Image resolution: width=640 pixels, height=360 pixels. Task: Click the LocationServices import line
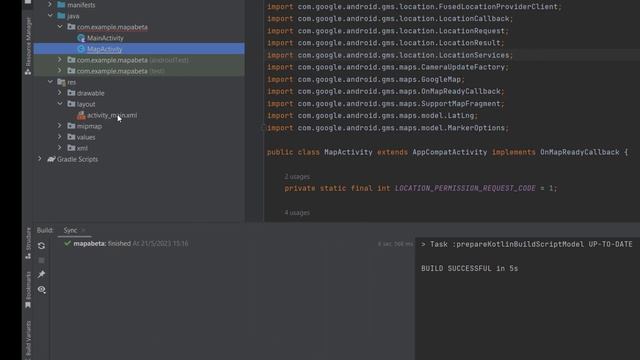pyautogui.click(x=390, y=55)
